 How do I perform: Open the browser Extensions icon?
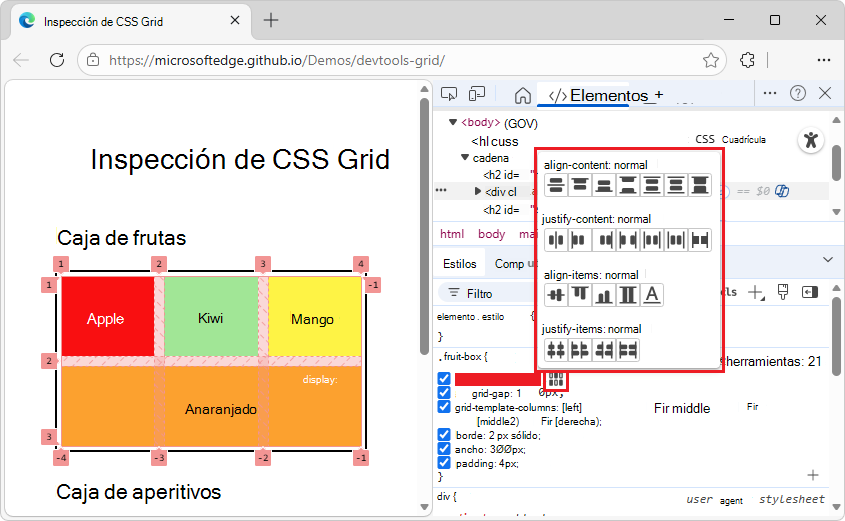[747, 60]
